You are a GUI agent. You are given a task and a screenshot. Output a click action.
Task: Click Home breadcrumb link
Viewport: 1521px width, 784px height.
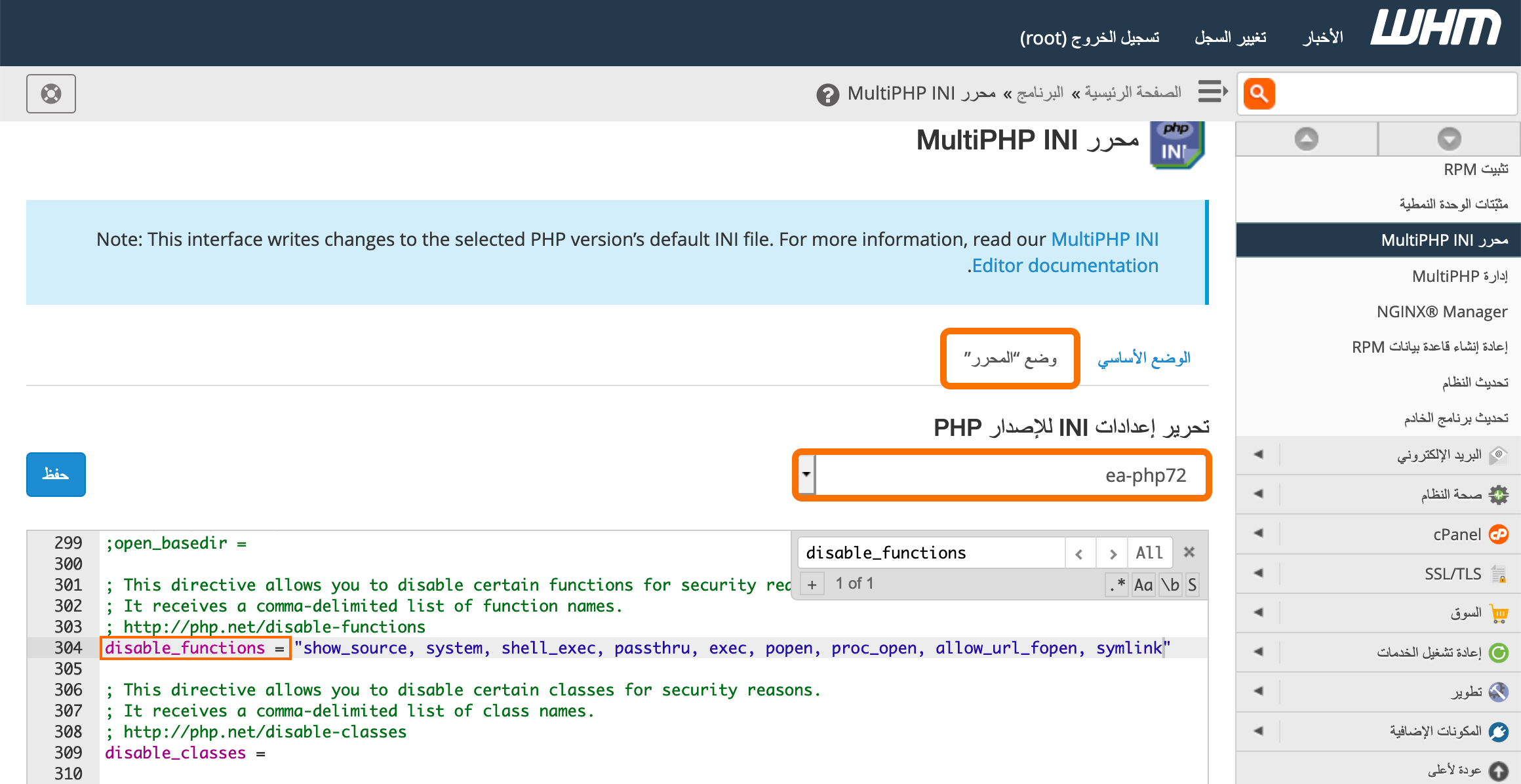(x=1133, y=92)
